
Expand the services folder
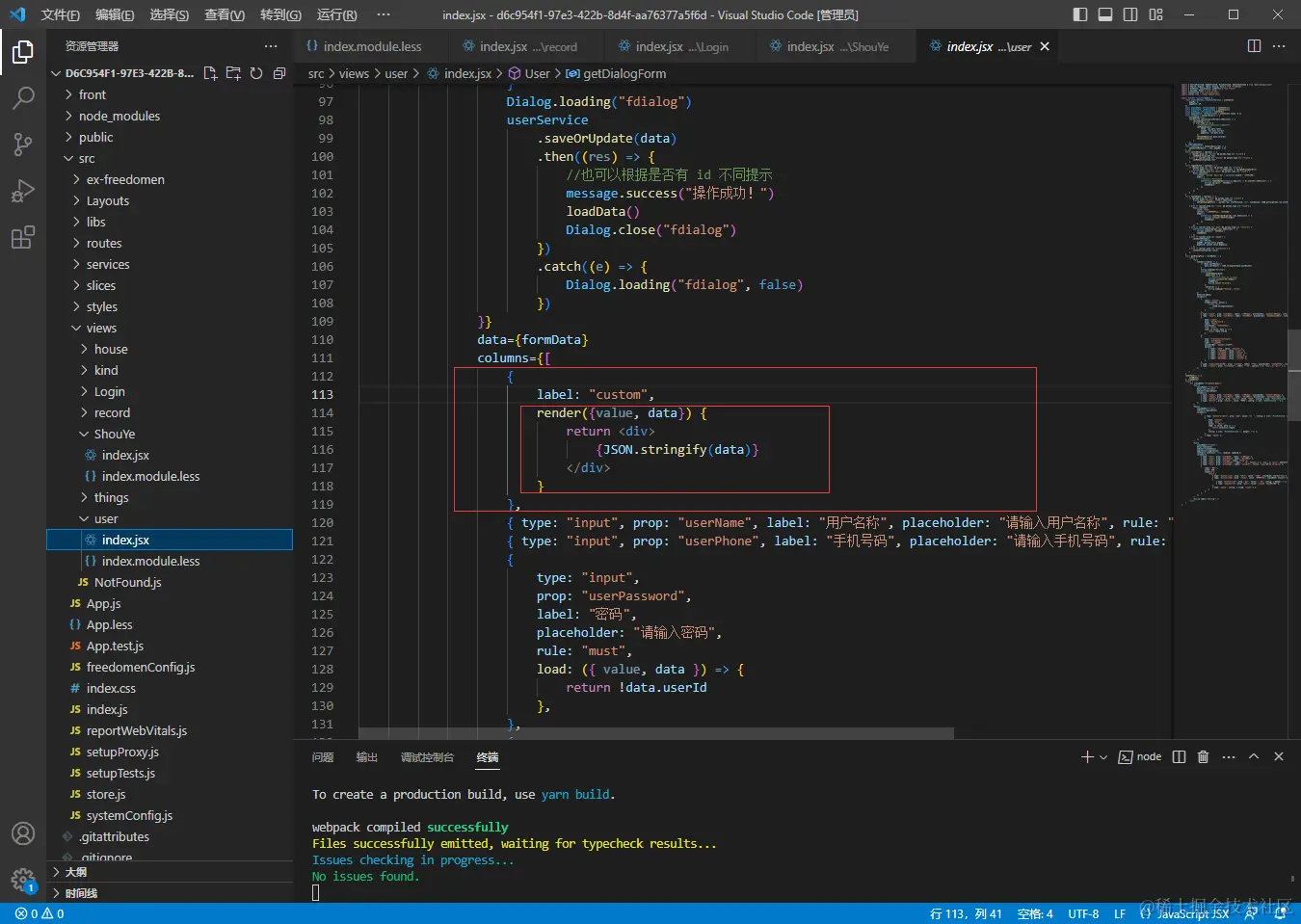(107, 264)
